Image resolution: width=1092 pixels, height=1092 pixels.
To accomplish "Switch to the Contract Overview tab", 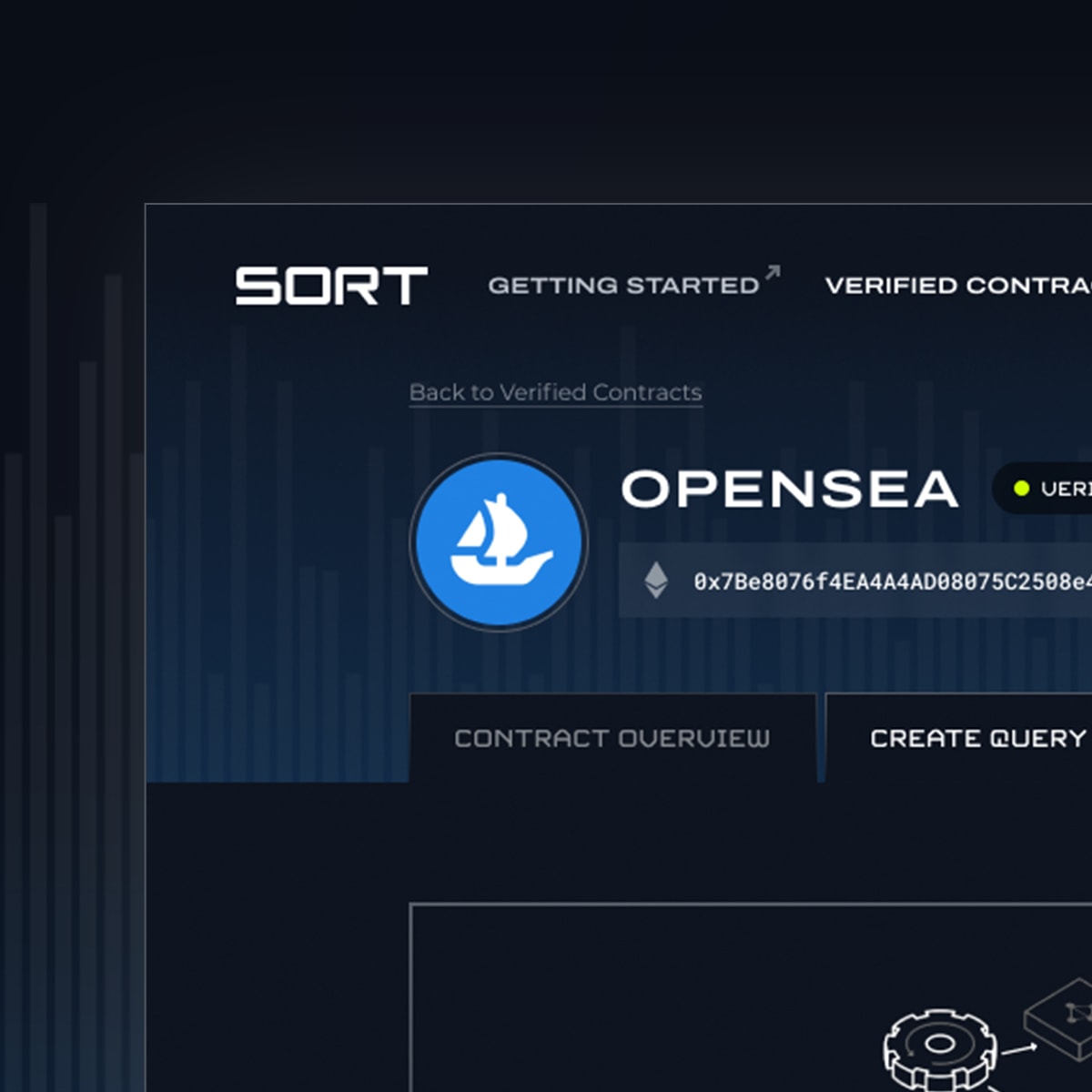I will pos(612,738).
